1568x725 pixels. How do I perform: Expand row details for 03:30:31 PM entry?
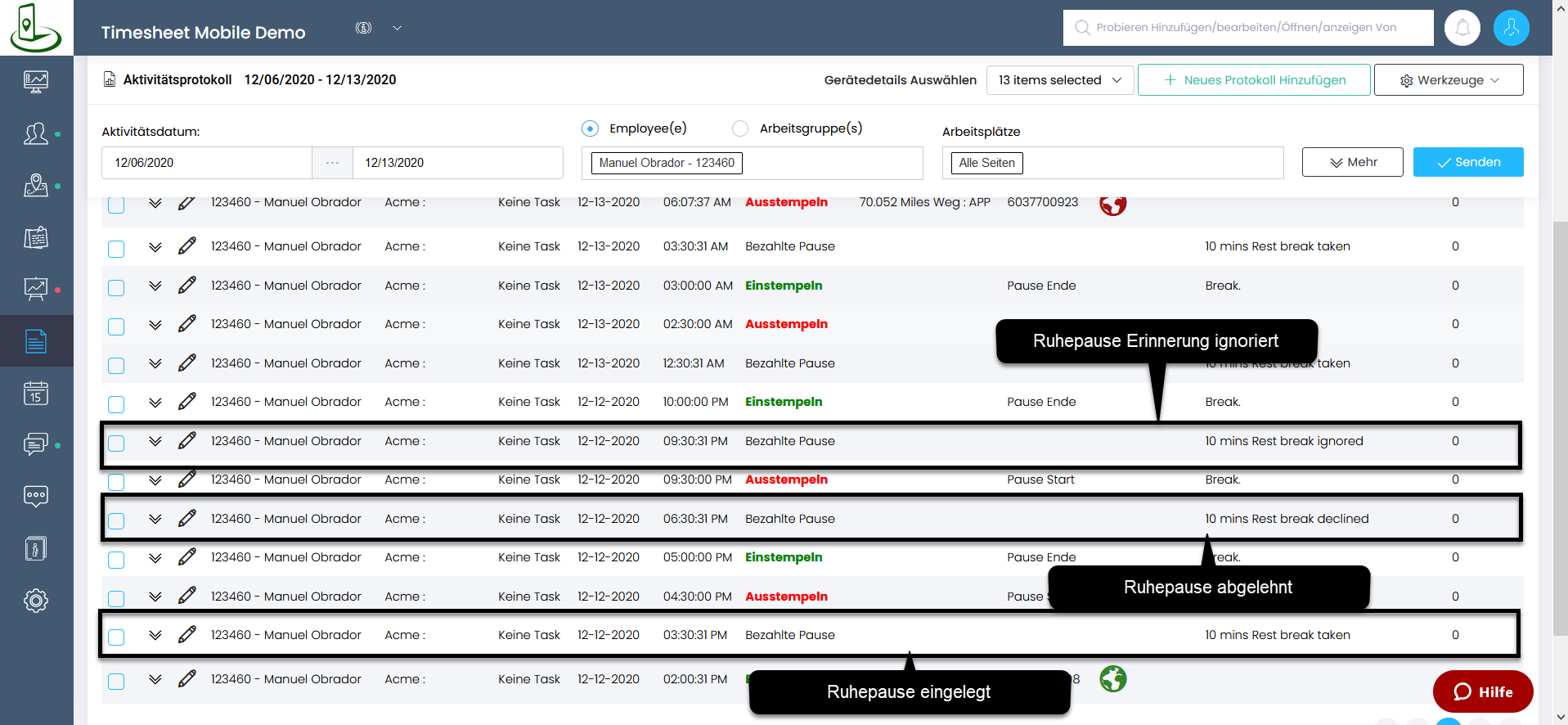pyautogui.click(x=155, y=635)
